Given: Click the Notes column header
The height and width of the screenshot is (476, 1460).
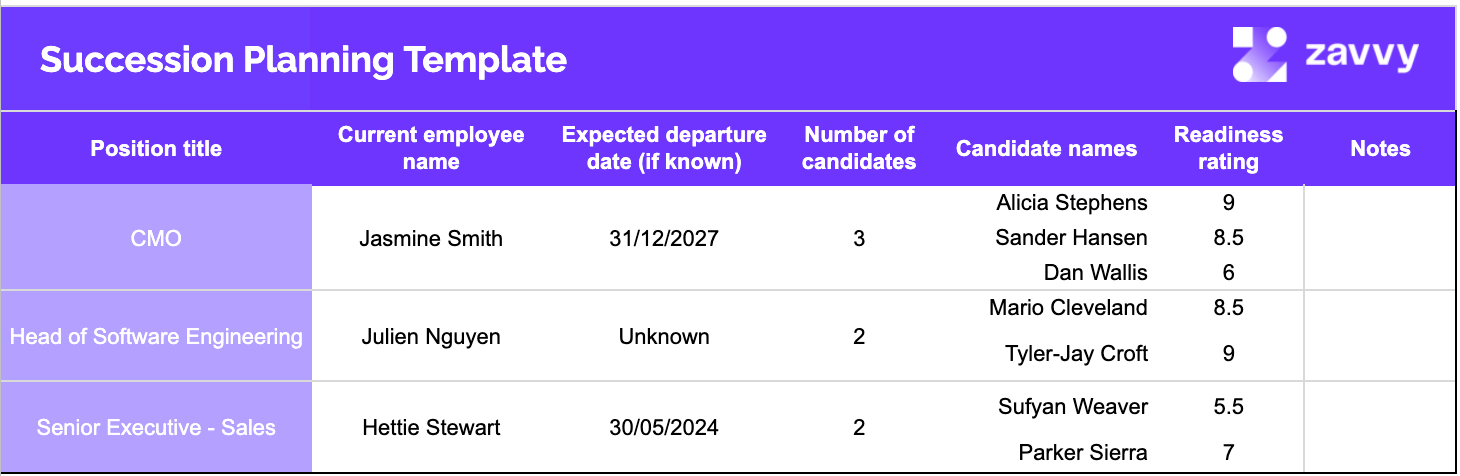Looking at the screenshot, I should [x=1380, y=149].
